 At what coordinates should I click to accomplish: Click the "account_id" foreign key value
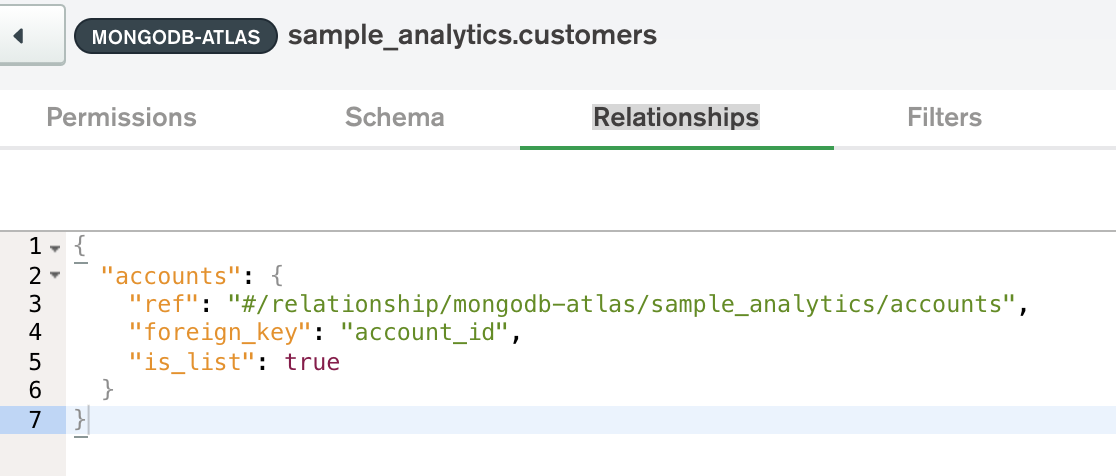click(424, 332)
